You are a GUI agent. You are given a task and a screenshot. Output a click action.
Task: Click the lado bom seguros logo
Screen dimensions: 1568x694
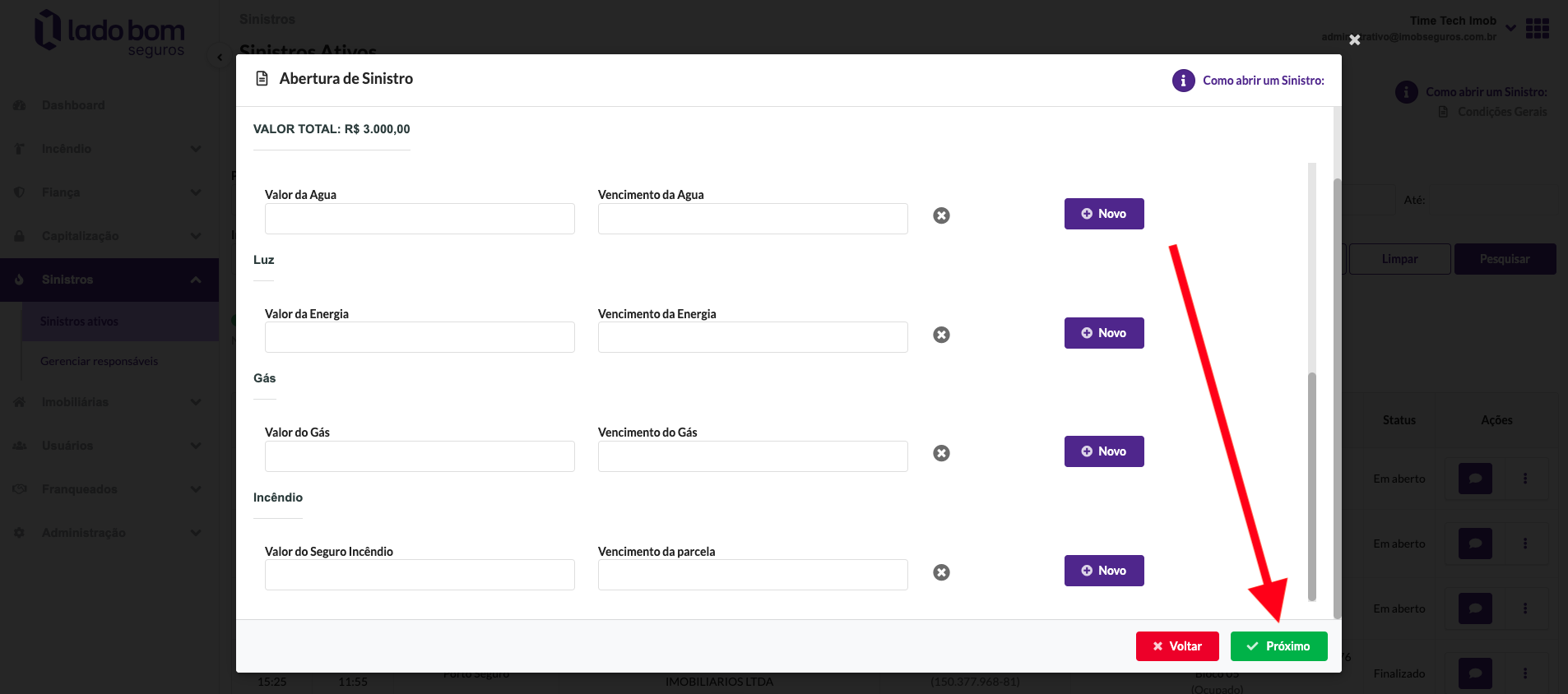tap(109, 33)
